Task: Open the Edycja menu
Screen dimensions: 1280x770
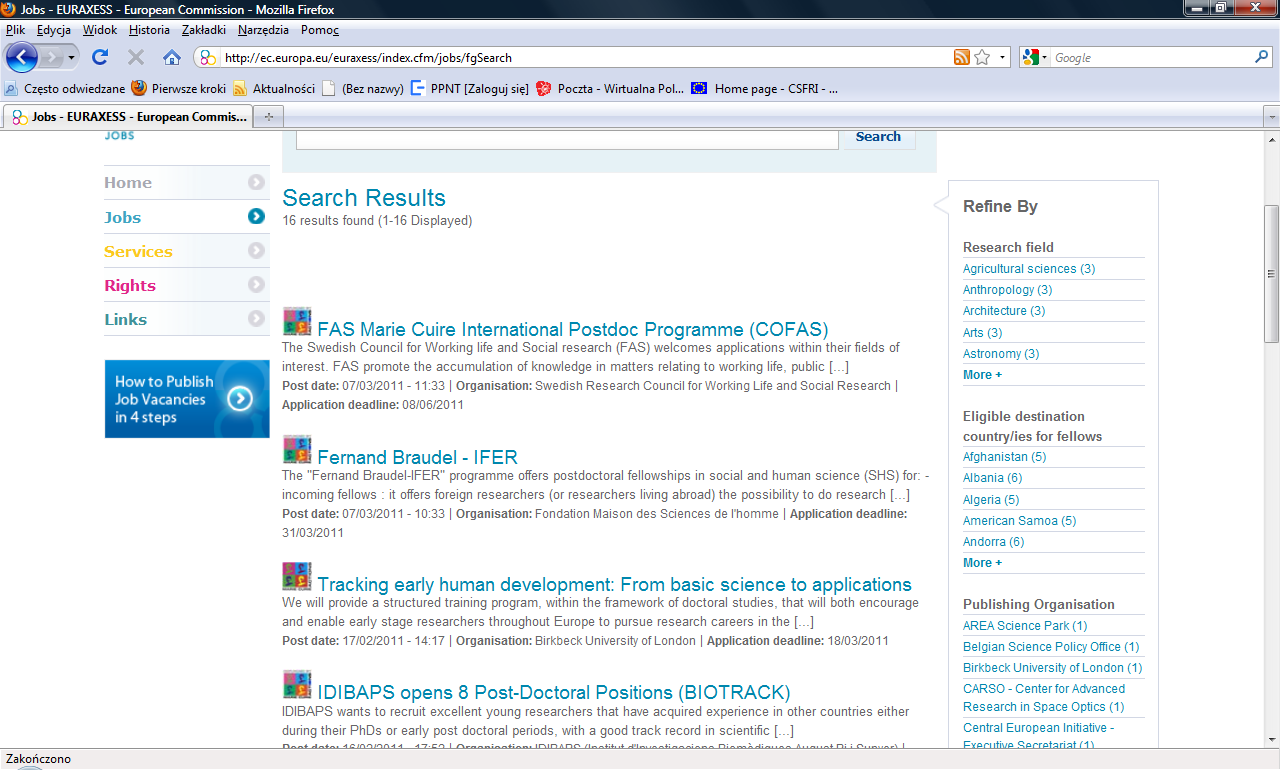Action: tap(54, 30)
